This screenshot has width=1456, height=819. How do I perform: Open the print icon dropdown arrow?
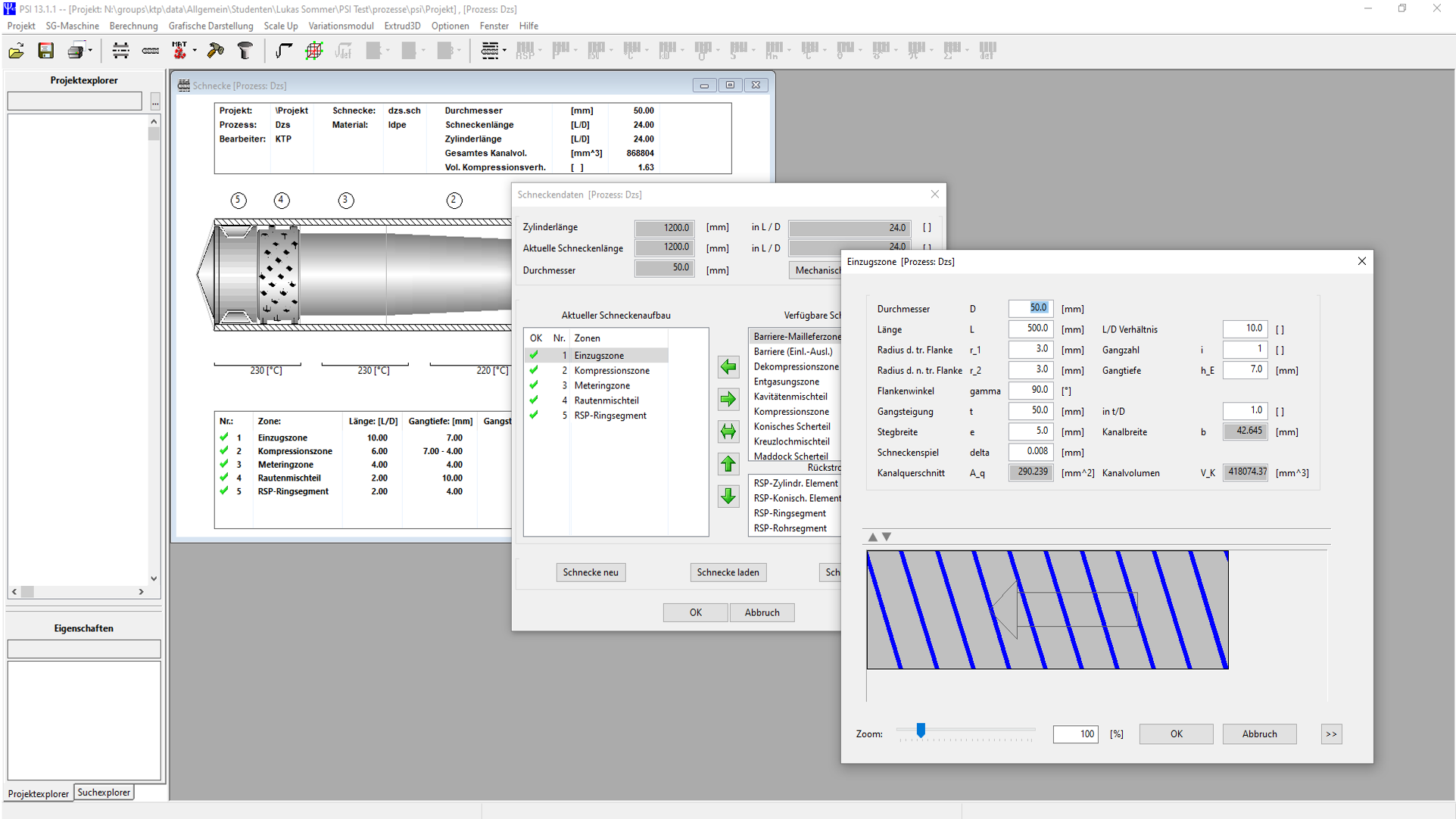tap(89, 51)
